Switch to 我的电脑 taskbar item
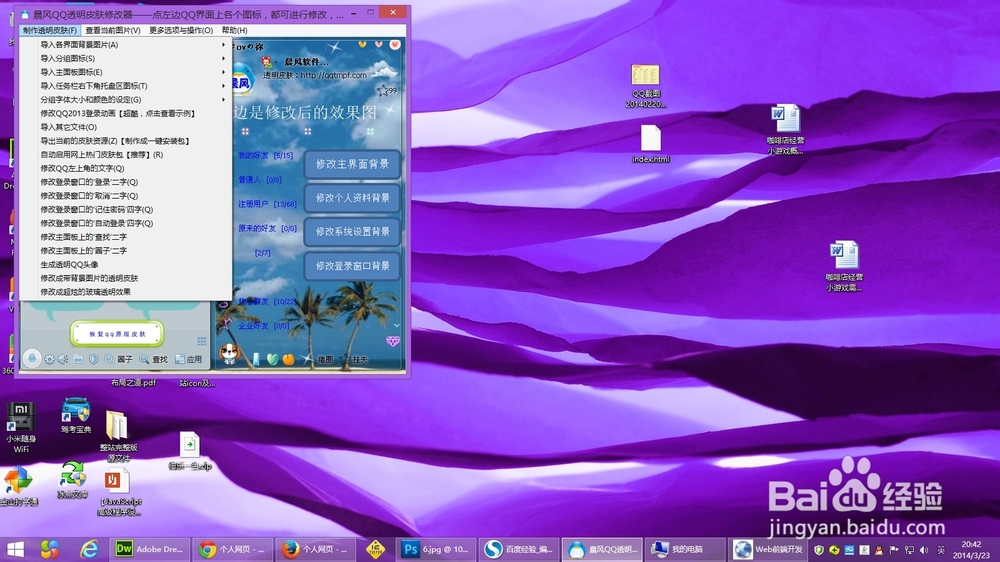This screenshot has height=562, width=1000. 684,549
